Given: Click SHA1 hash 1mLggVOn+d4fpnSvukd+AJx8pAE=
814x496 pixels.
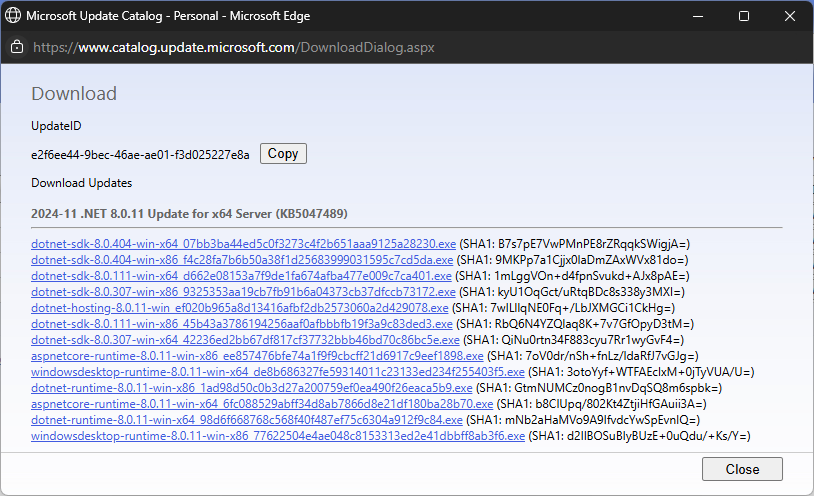Looking at the screenshot, I should (x=590, y=276).
